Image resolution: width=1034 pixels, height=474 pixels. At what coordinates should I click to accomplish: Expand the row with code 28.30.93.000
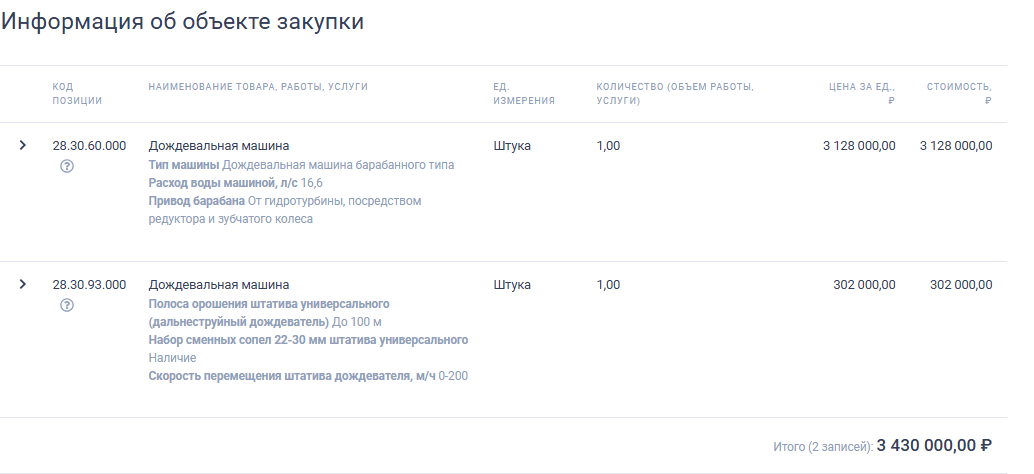23,284
